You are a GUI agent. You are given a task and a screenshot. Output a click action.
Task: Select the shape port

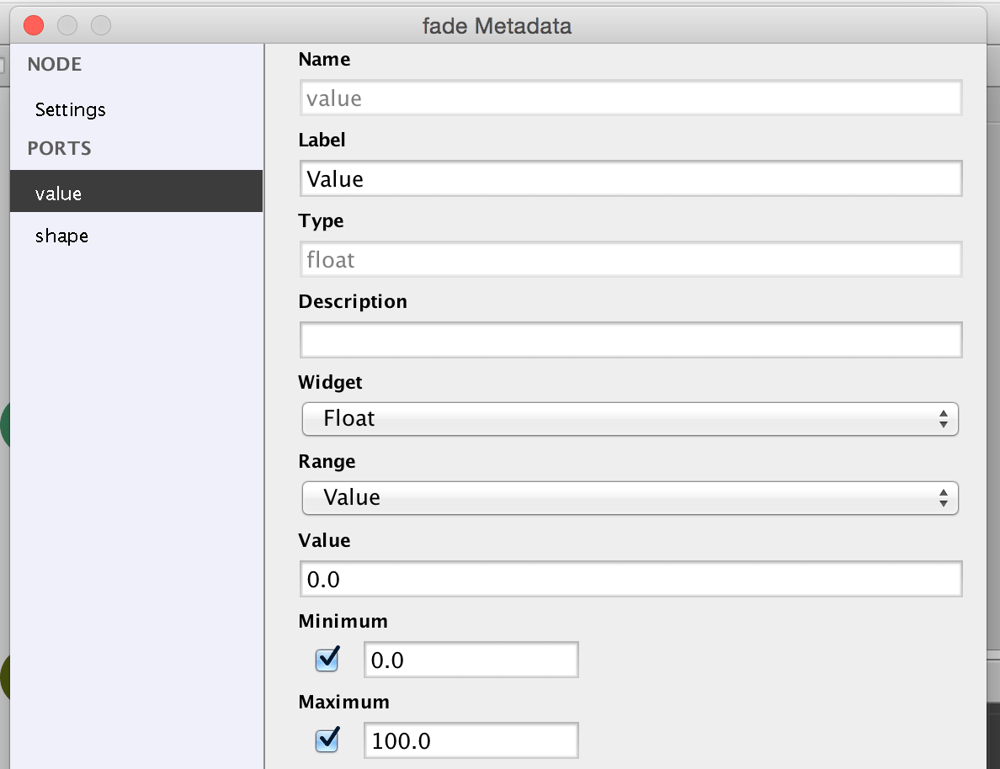[136, 236]
